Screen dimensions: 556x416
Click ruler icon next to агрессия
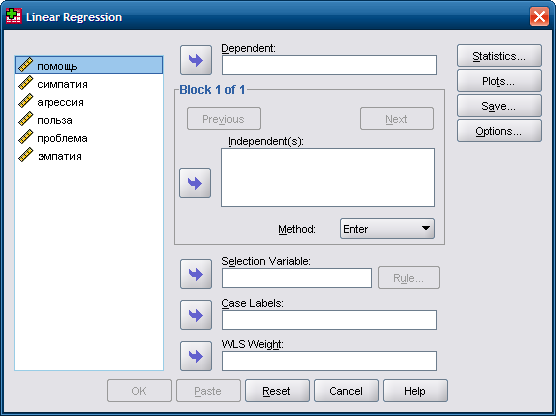click(x=26, y=101)
